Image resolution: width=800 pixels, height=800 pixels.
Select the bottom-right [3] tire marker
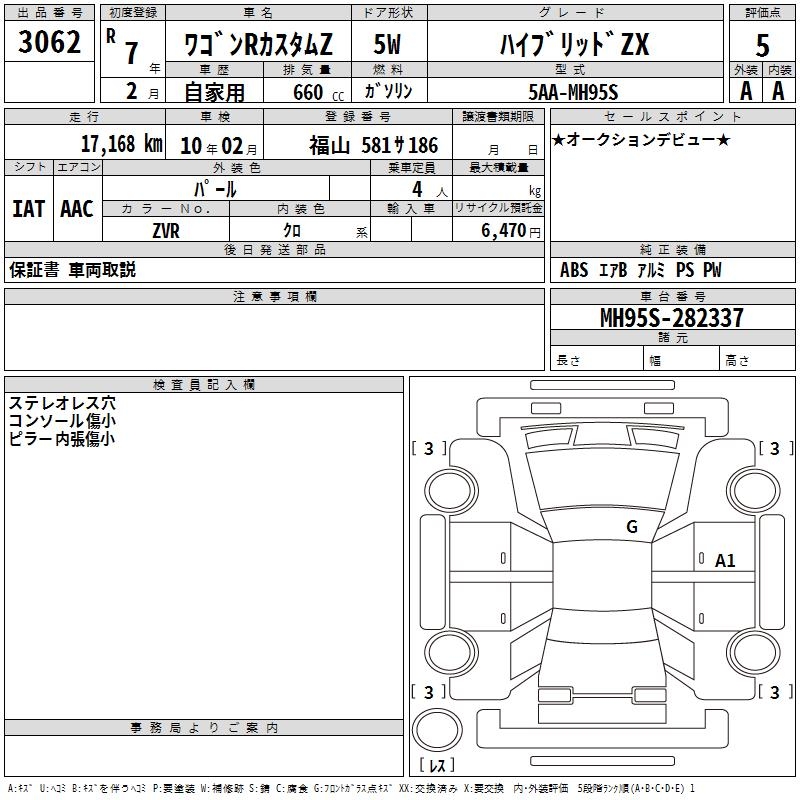(x=775, y=692)
